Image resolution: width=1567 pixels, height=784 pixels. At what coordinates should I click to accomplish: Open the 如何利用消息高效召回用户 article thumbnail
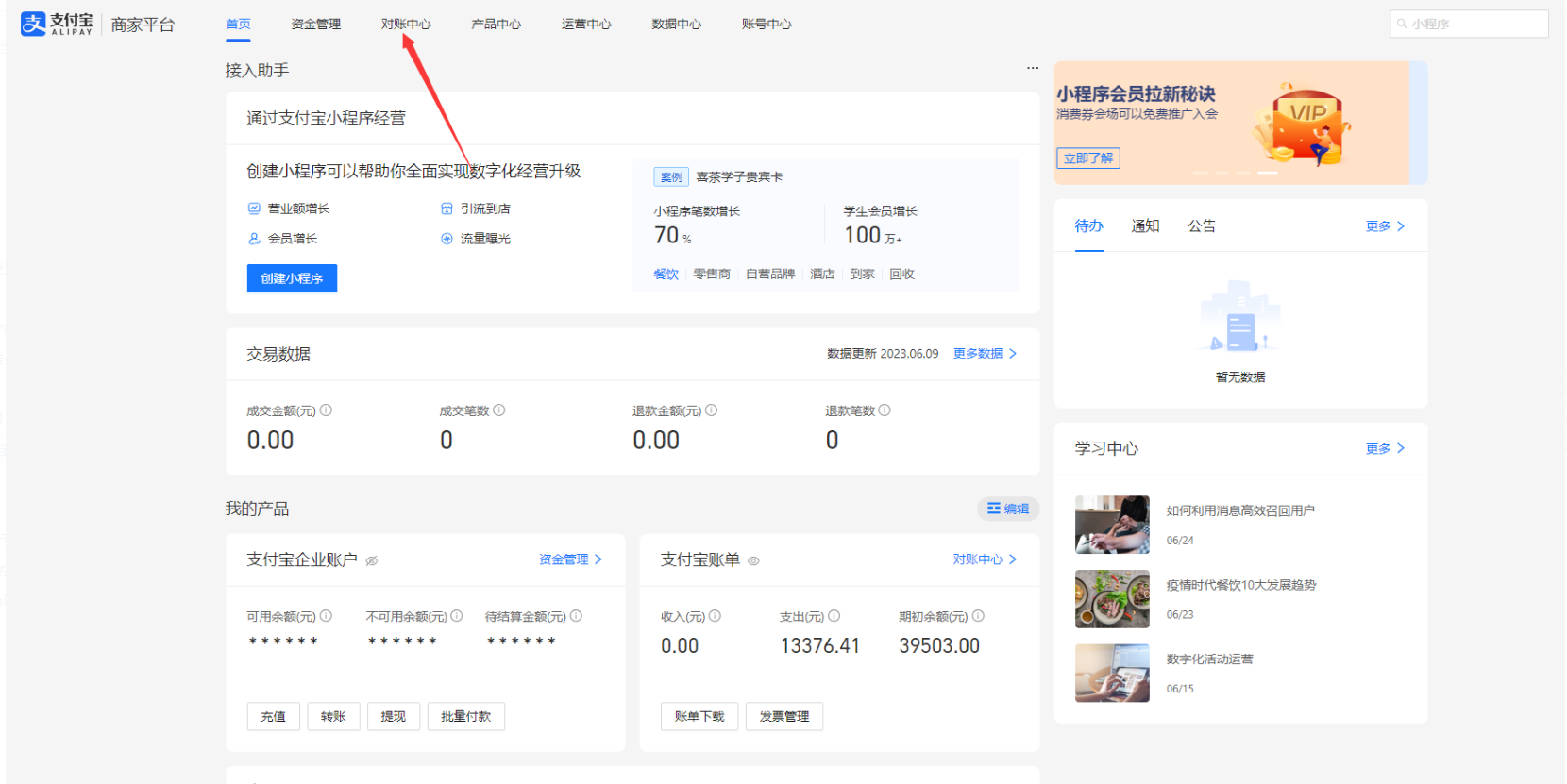[1112, 525]
